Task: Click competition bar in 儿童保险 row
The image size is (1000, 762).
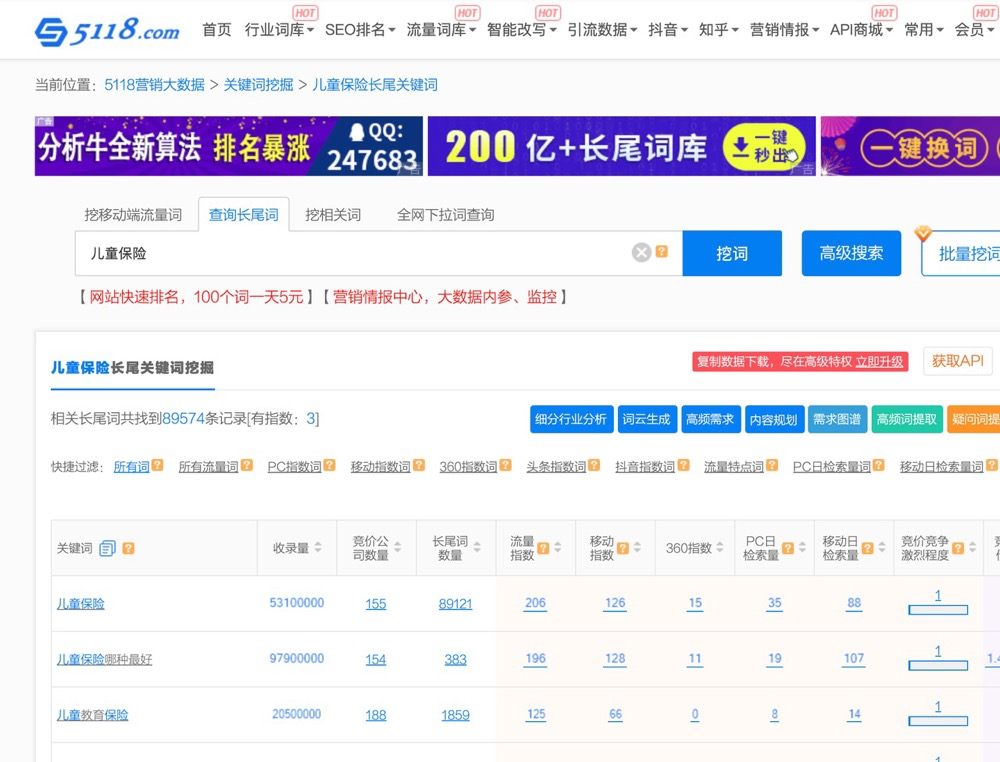Action: (938, 610)
